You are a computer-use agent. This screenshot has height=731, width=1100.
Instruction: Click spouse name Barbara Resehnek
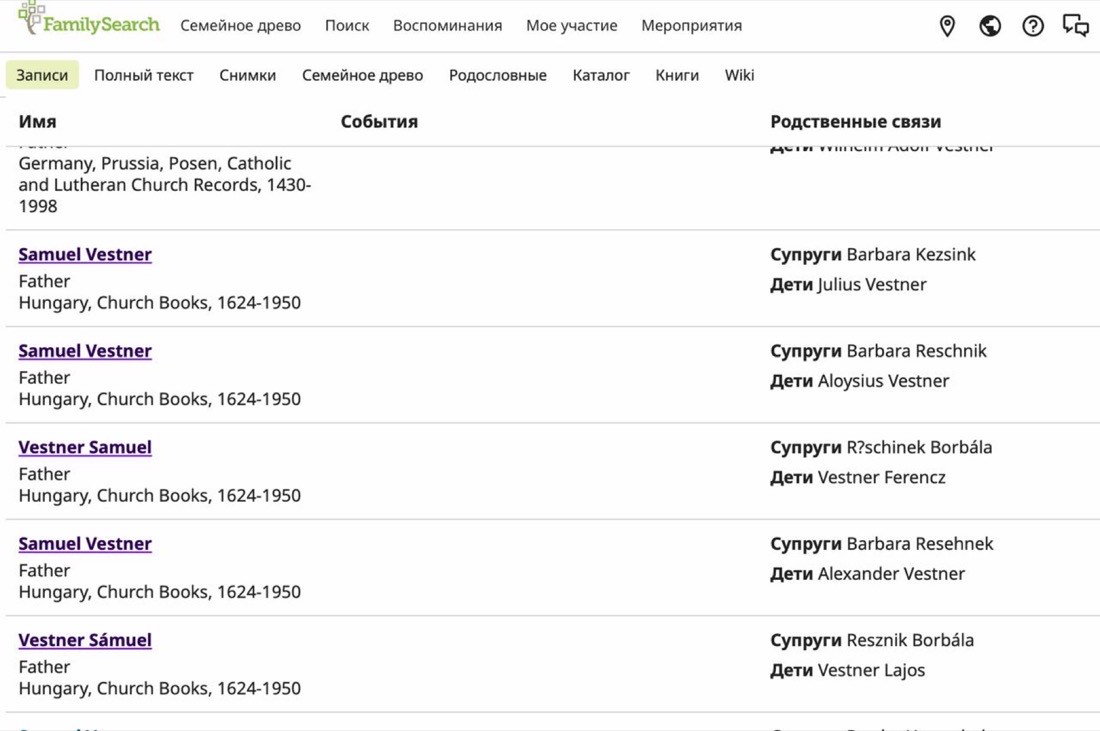[x=920, y=544]
